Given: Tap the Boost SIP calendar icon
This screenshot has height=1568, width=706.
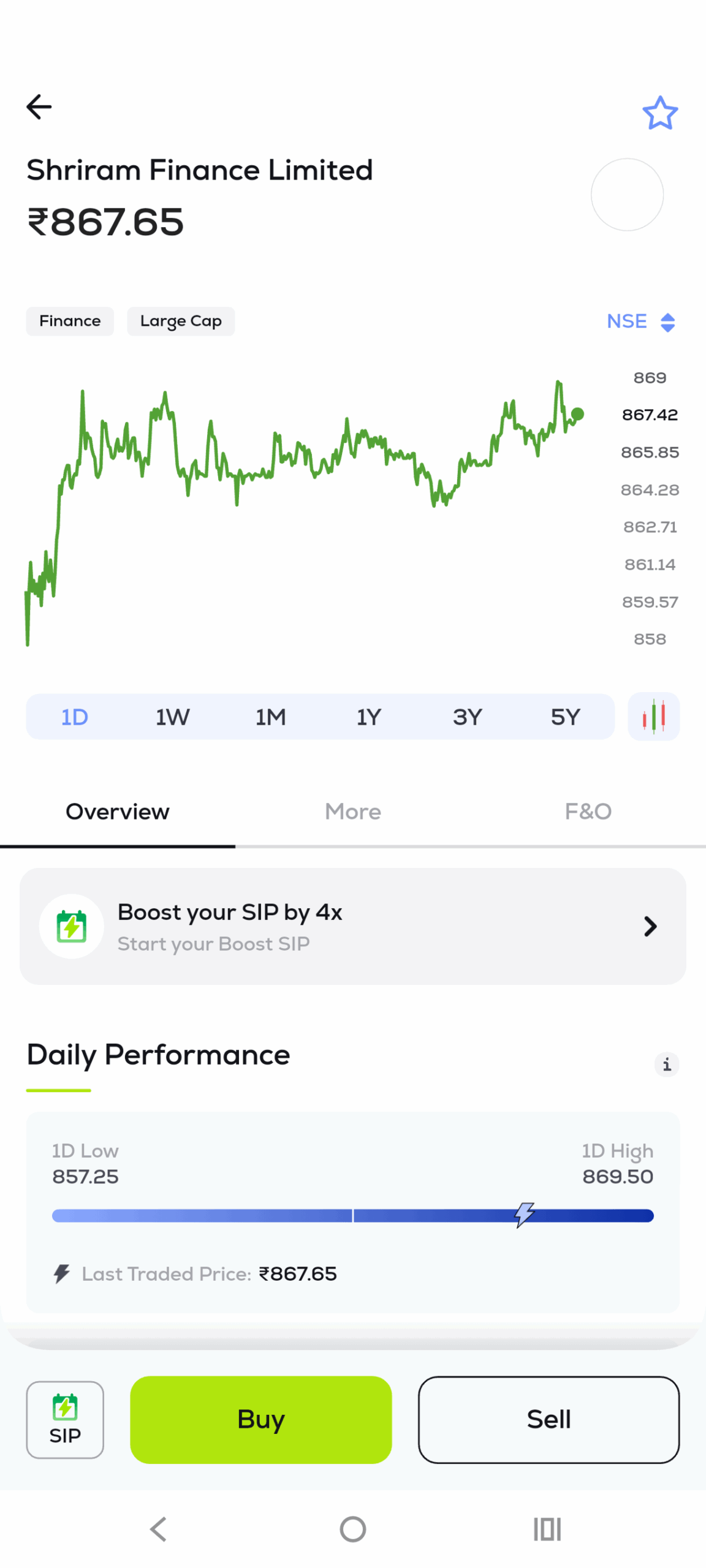Looking at the screenshot, I should pos(72,926).
